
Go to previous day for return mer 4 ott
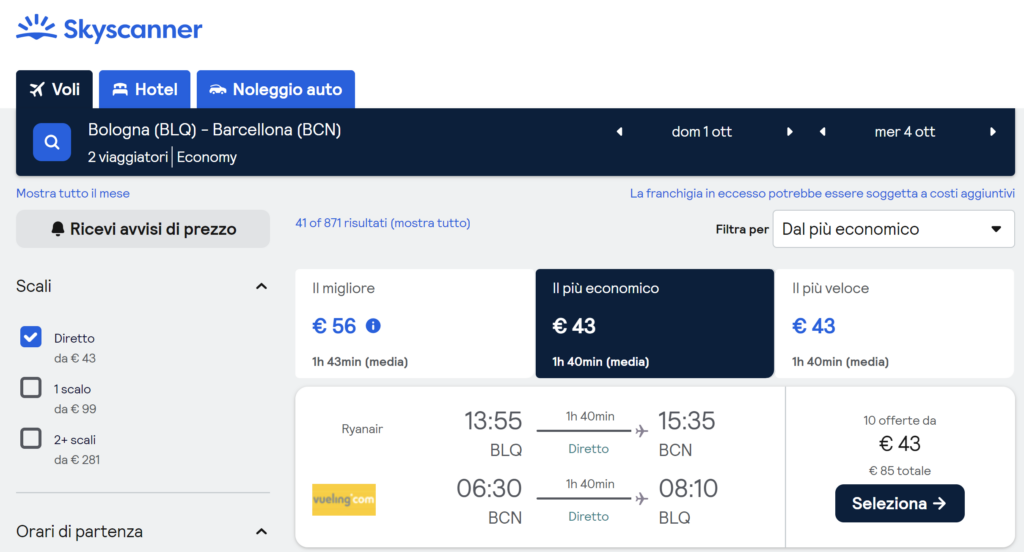click(823, 132)
